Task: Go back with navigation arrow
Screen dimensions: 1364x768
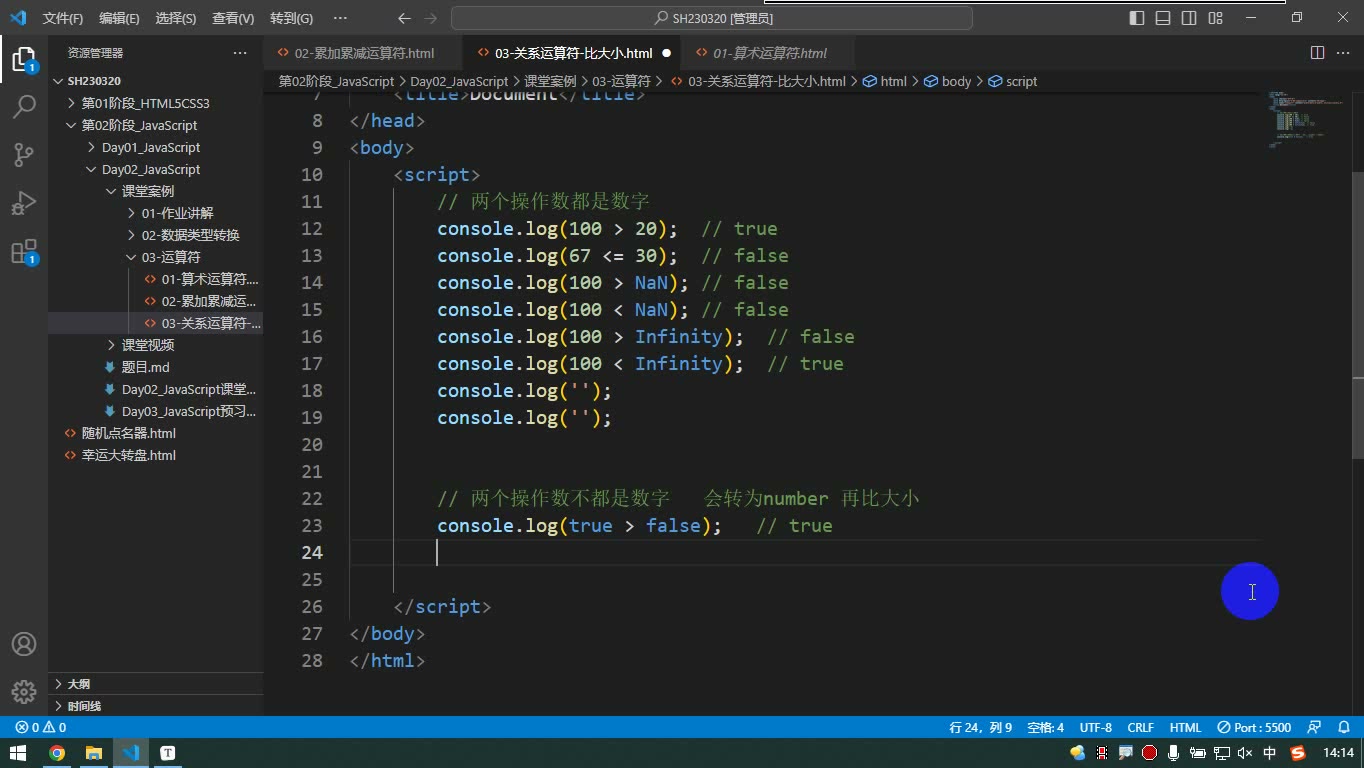Action: (x=404, y=18)
